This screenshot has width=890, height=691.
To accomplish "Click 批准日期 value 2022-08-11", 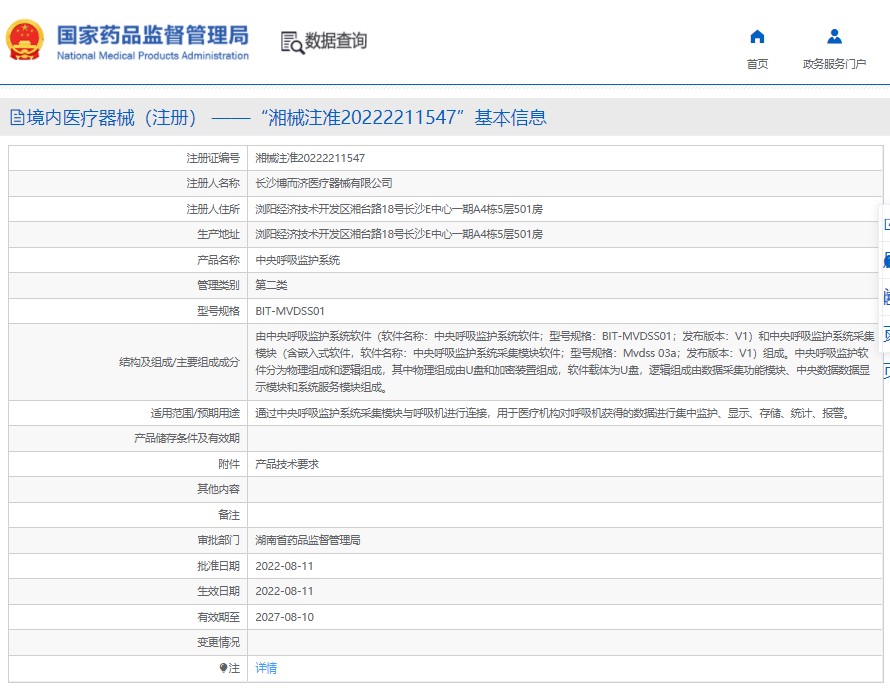I will pyautogui.click(x=284, y=566).
